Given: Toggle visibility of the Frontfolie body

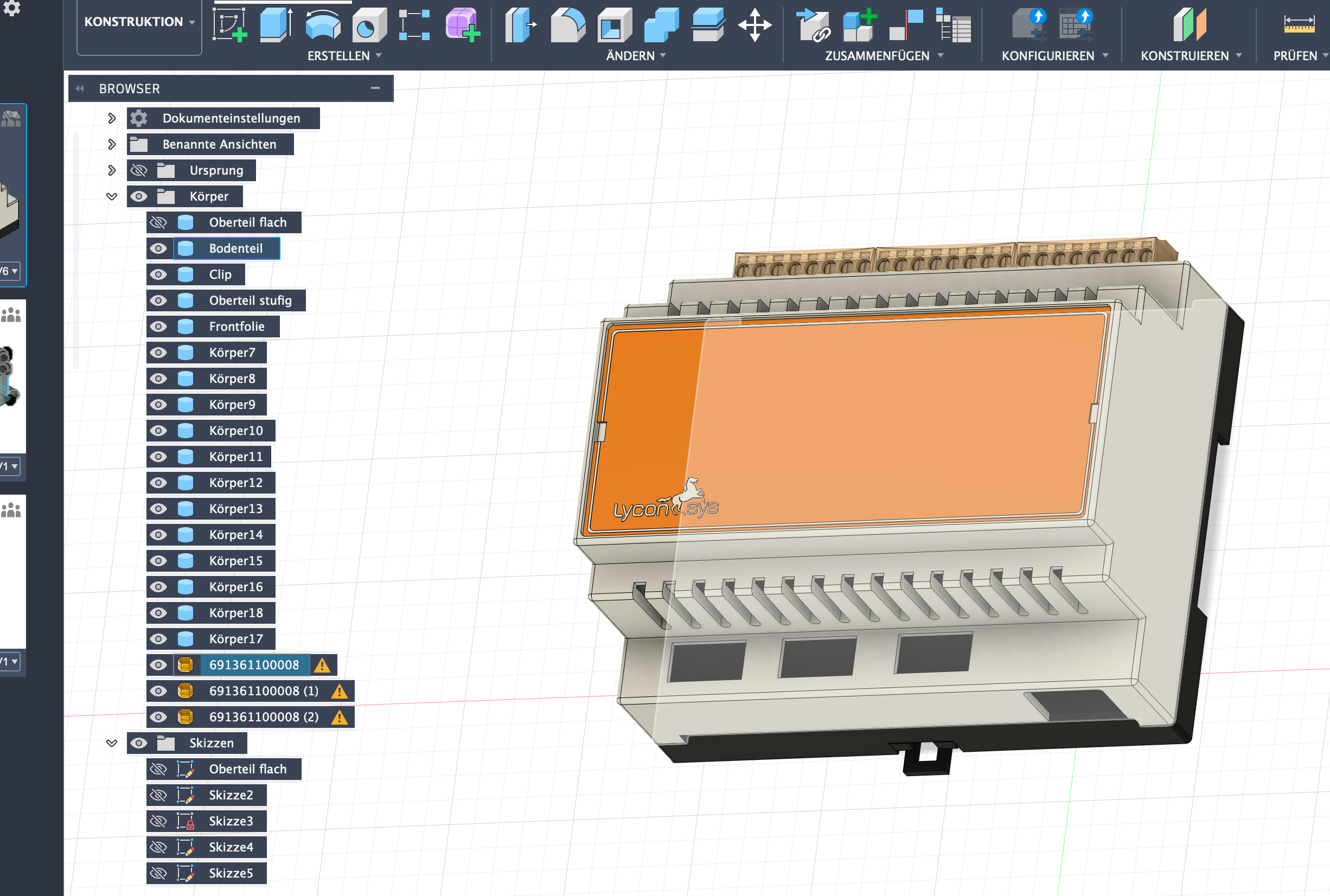Looking at the screenshot, I should (158, 327).
